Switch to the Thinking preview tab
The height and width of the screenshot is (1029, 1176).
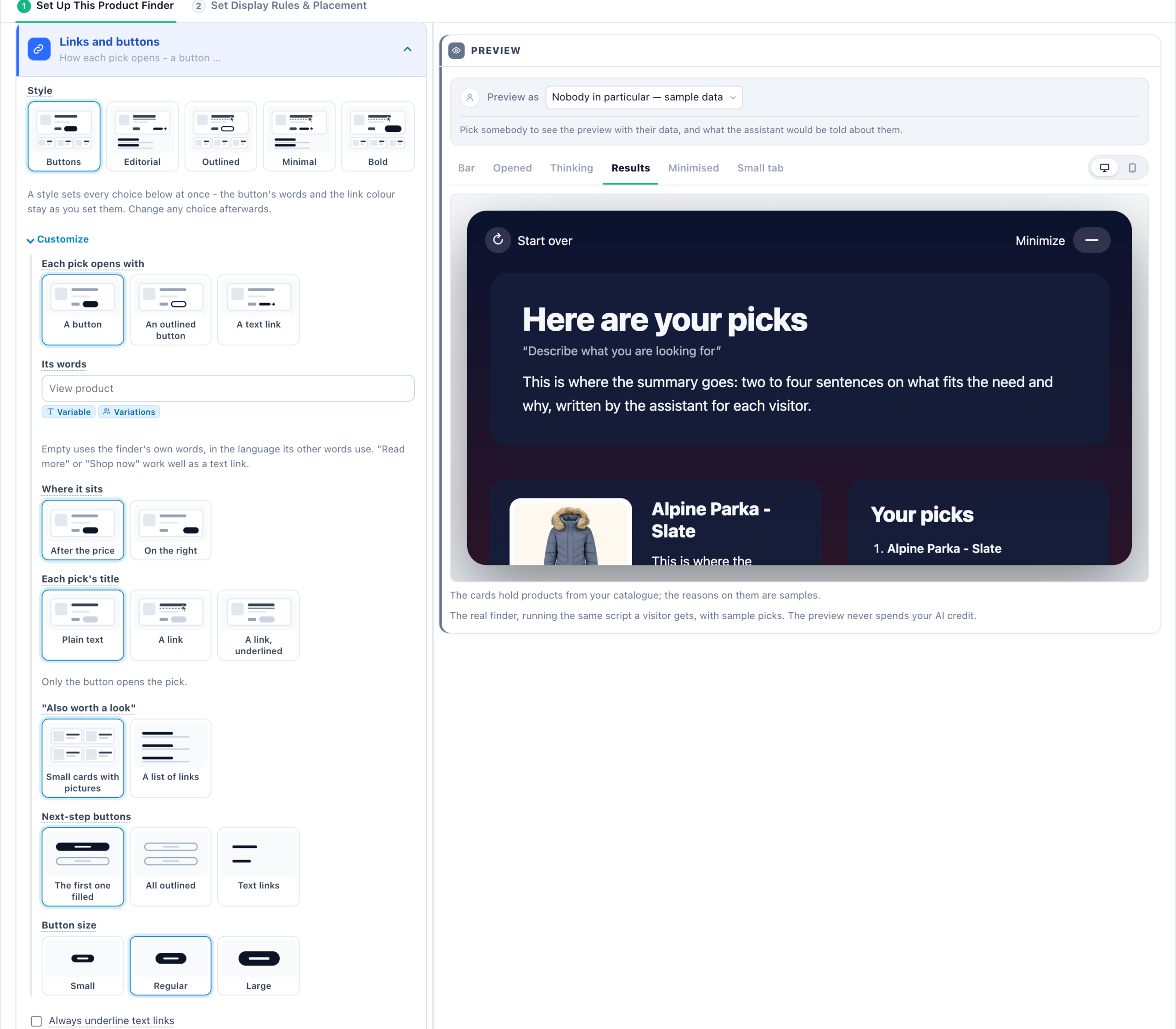571,168
